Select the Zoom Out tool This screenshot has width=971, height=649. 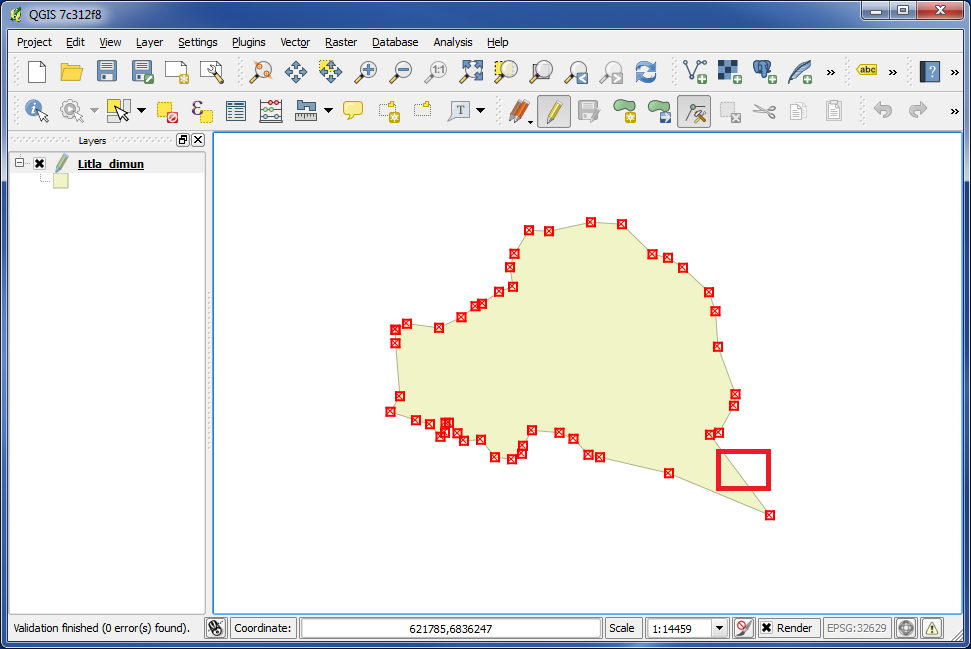point(401,72)
